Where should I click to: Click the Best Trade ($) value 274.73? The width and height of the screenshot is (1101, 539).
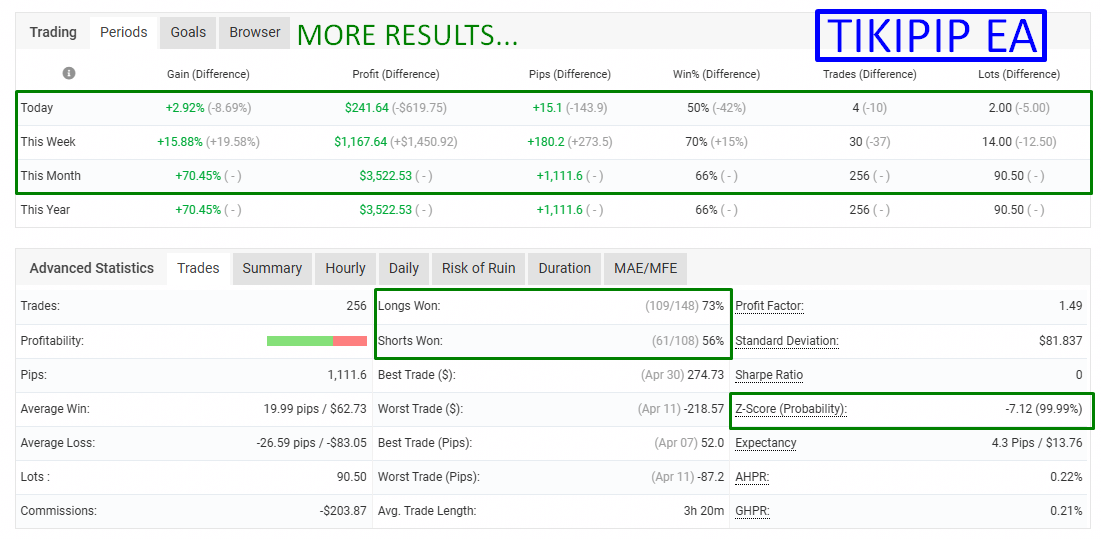point(705,375)
